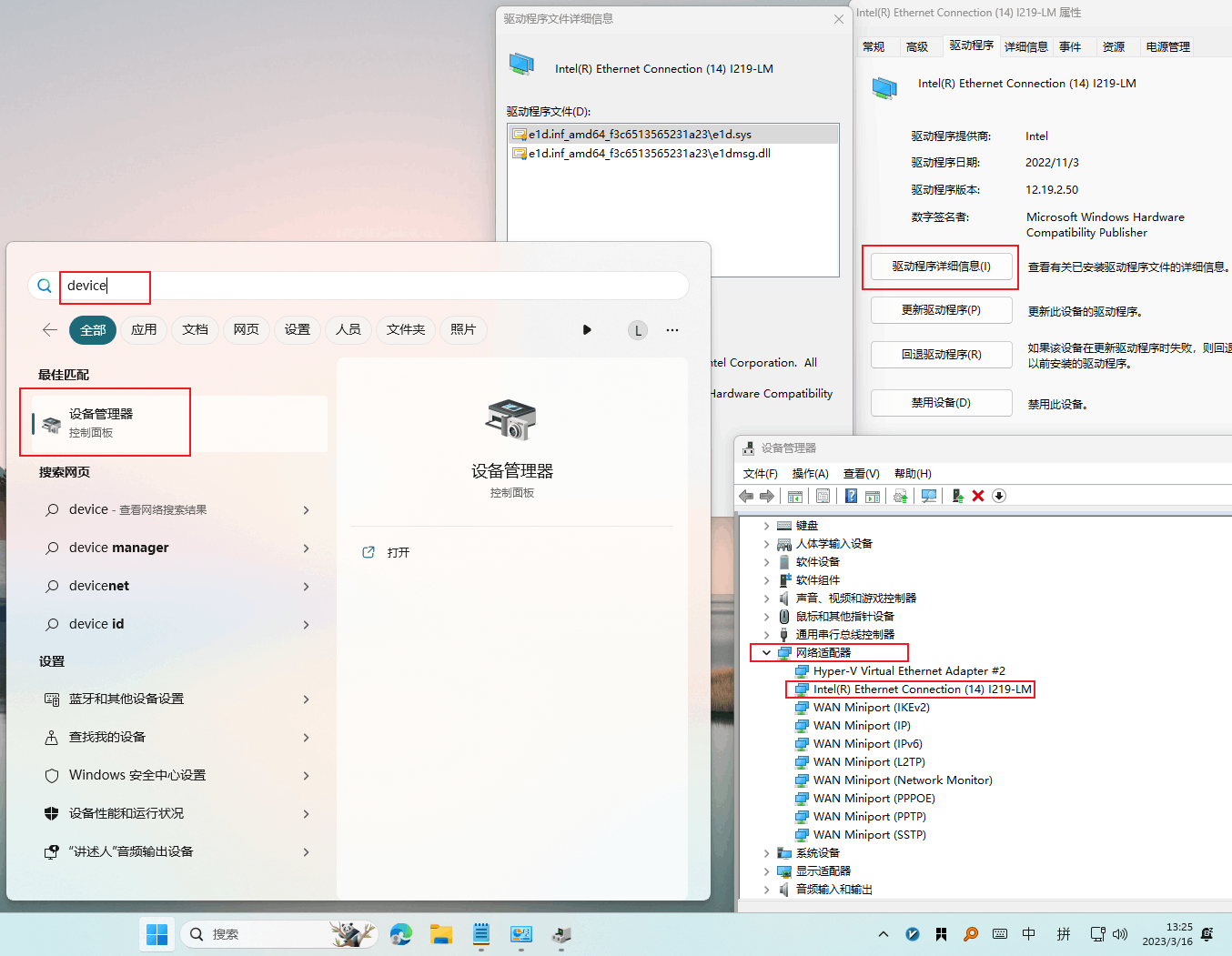This screenshot has width=1232, height=956.
Task: Open the 查看(V) menu in Device Manager
Action: [x=862, y=474]
